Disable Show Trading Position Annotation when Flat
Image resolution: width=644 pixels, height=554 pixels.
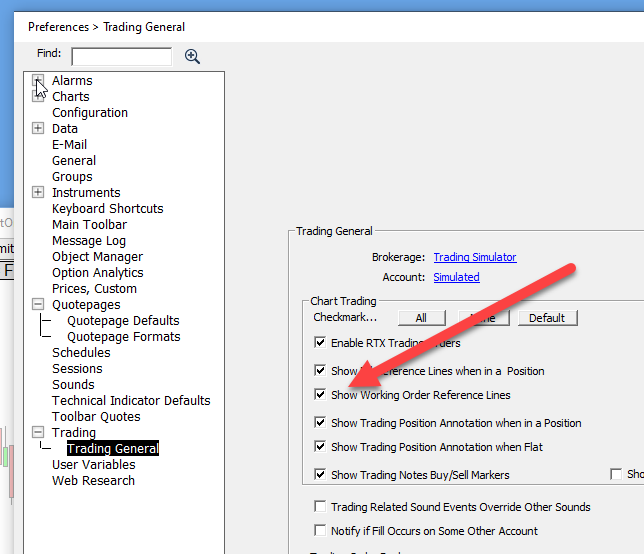(320, 447)
